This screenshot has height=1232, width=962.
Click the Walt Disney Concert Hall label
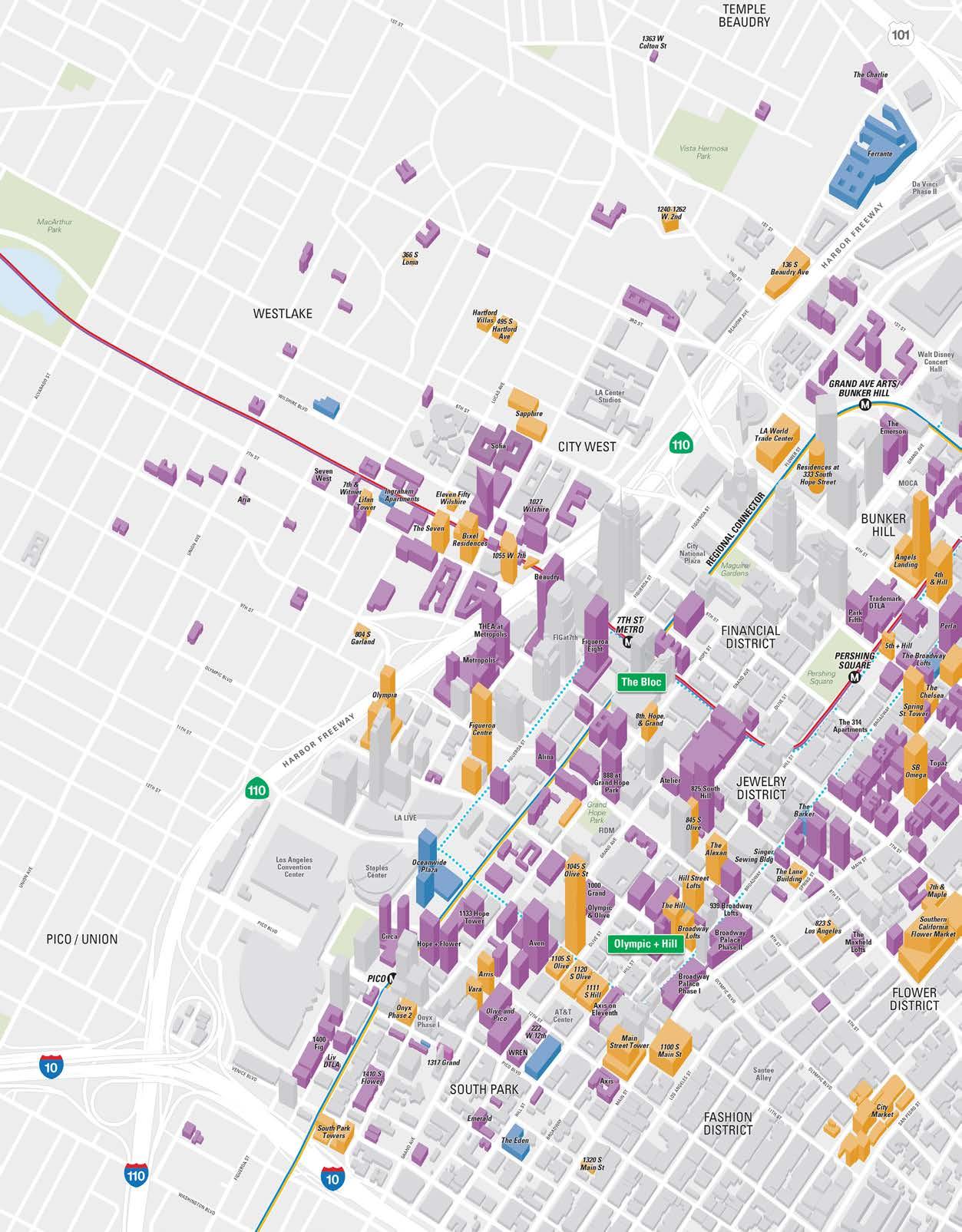point(936,362)
